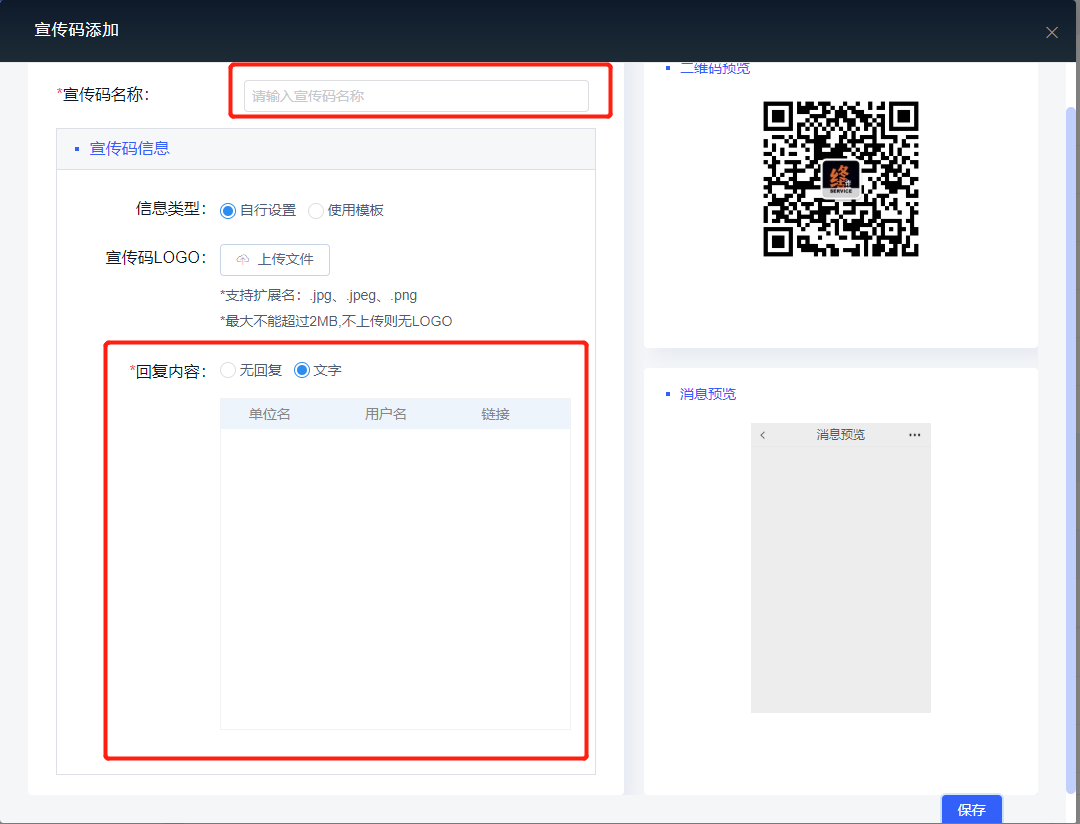Screen dimensions: 1080x824
Task: Choose 文字 for reply content
Action: coord(318,371)
